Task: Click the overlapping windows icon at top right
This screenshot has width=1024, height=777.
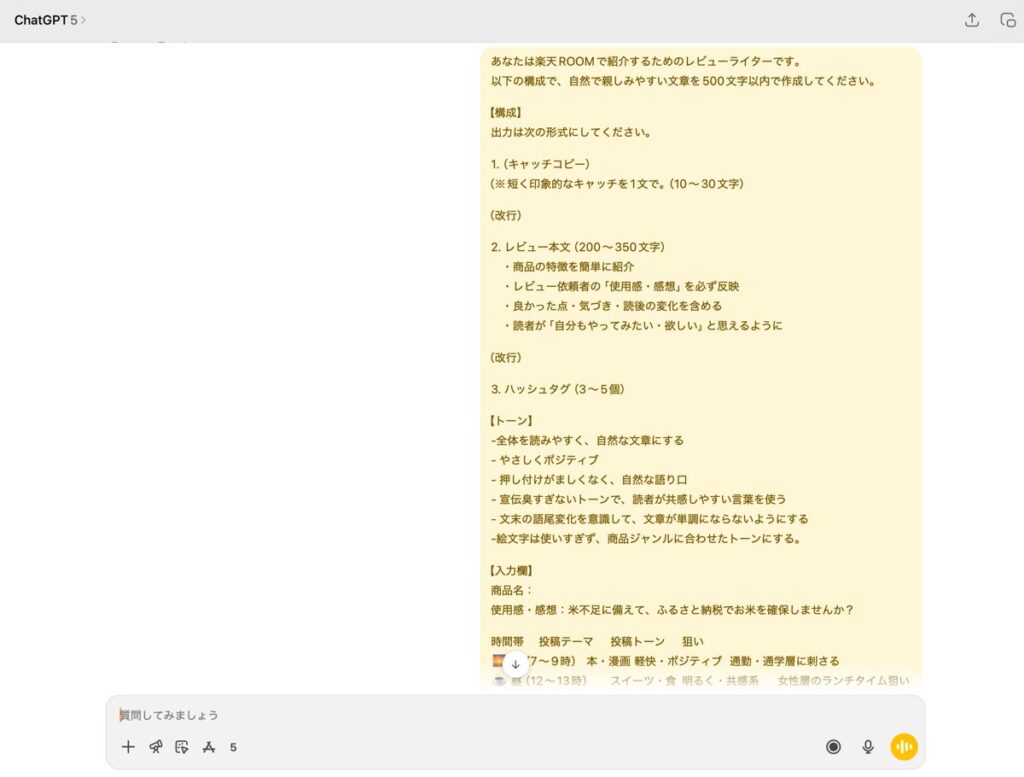Action: [1008, 20]
